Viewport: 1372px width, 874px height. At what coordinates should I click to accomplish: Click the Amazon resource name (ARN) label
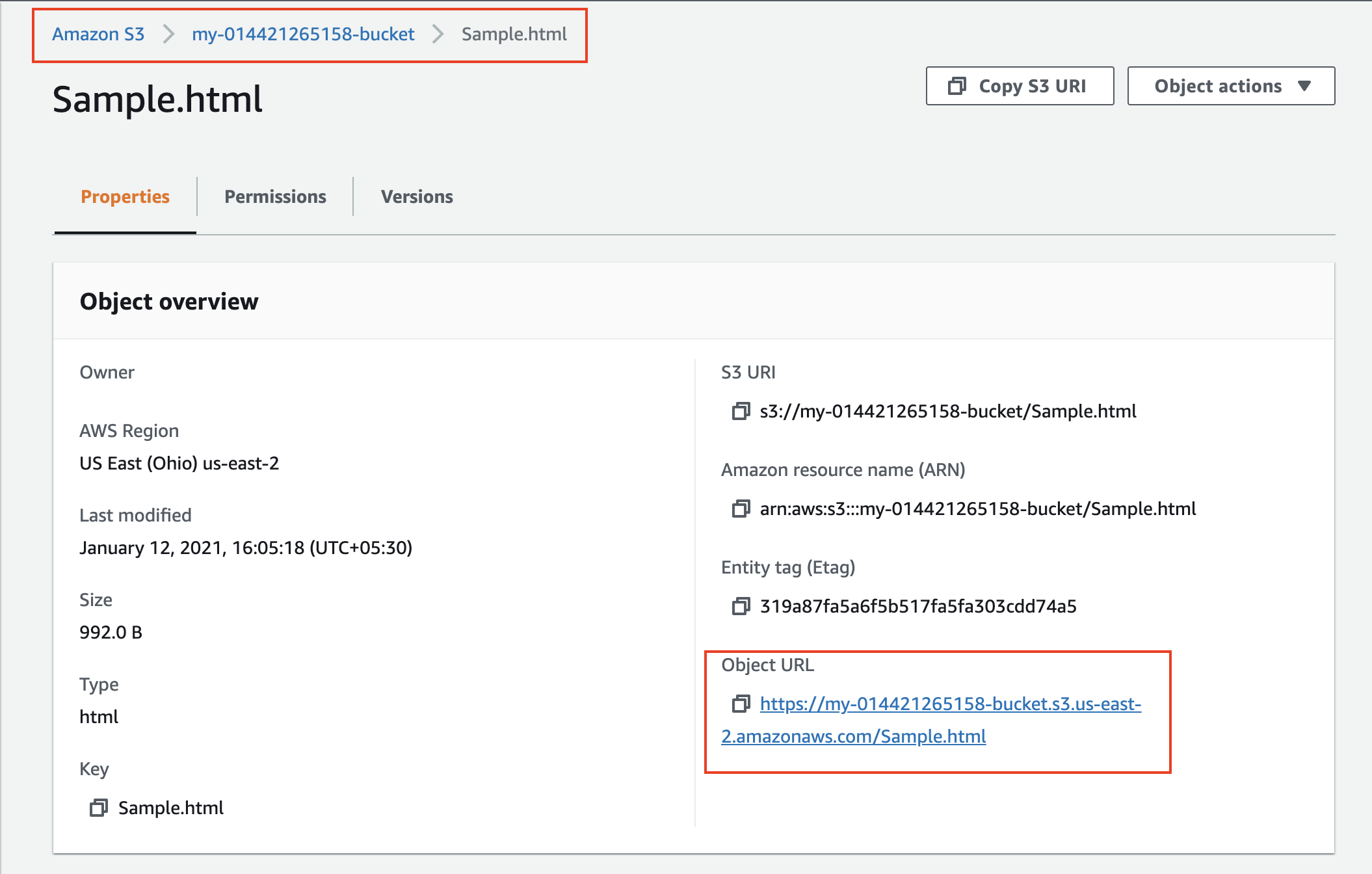pos(843,470)
